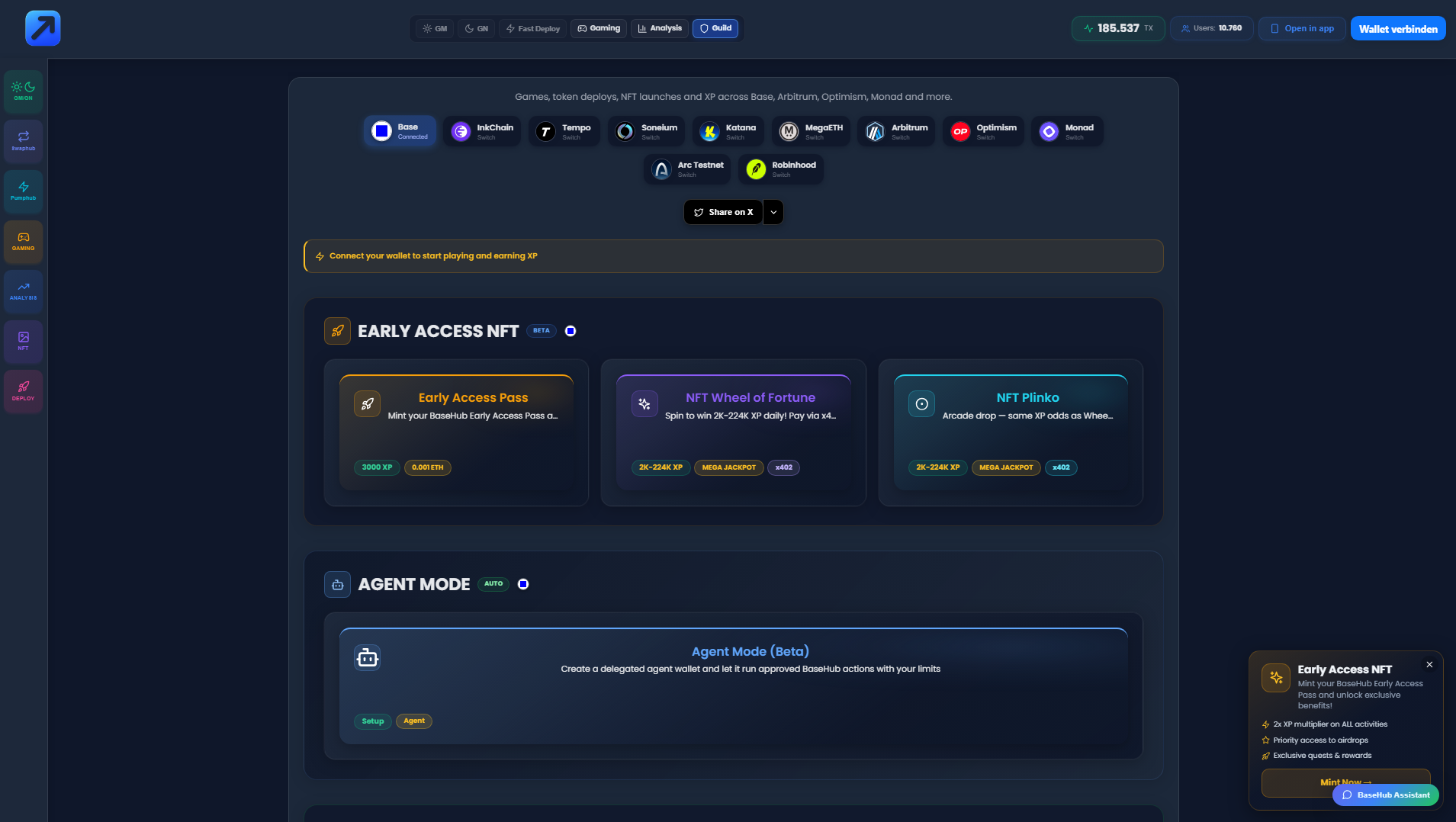The image size is (1456, 822).
Task: Click the Early Access Pass rocket icon
Action: (x=367, y=404)
